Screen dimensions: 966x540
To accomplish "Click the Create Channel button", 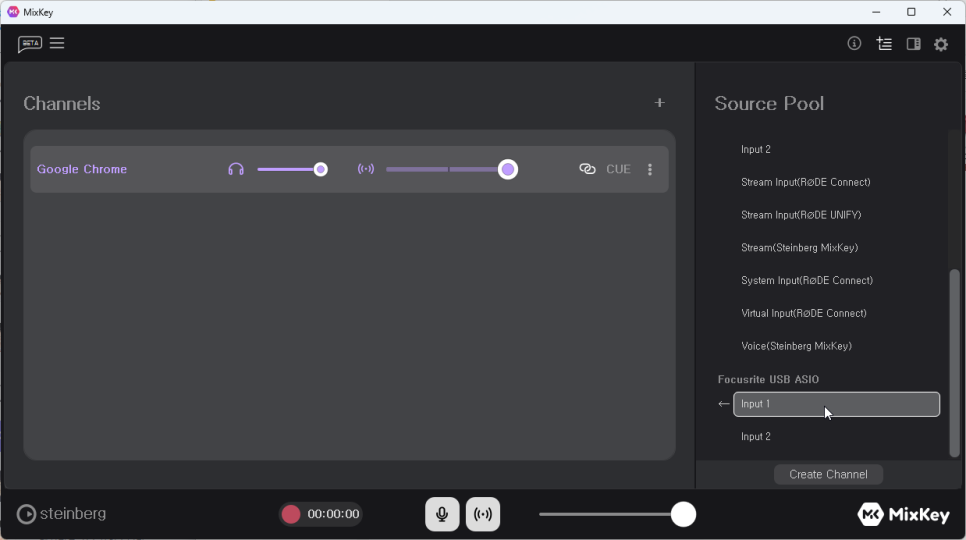I will point(828,475).
